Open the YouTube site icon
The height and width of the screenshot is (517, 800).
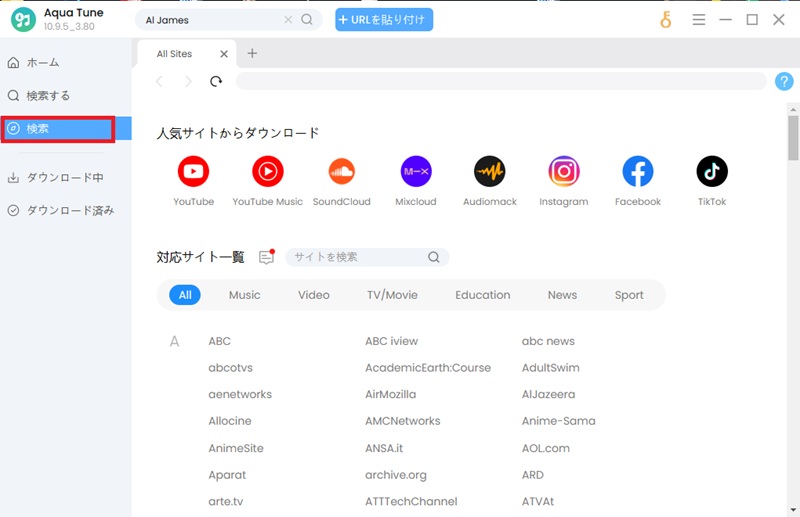pyautogui.click(x=193, y=171)
